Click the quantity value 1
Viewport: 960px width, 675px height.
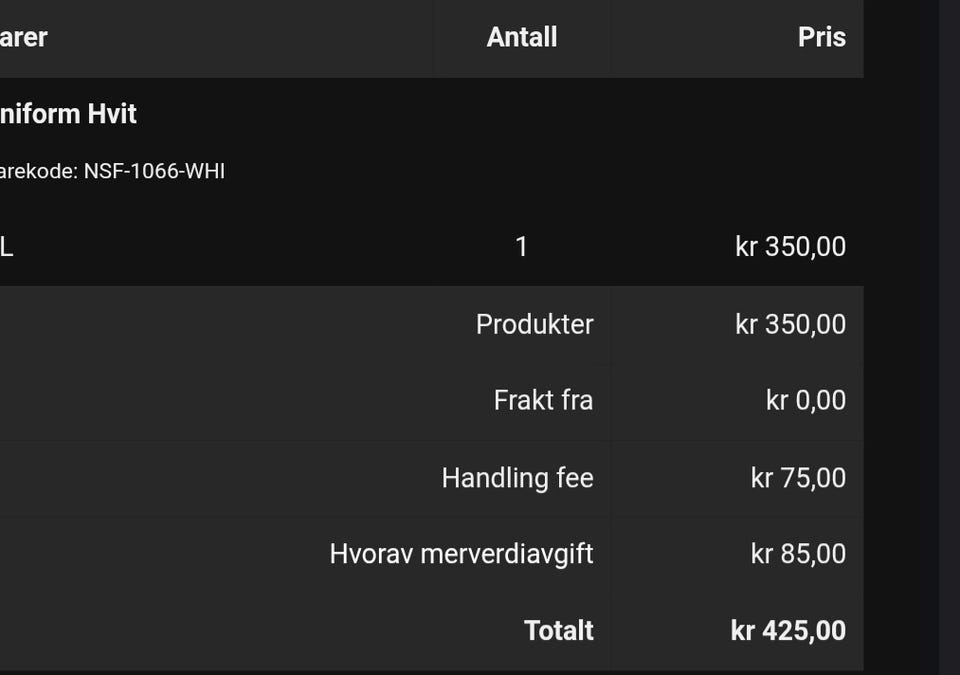(521, 247)
